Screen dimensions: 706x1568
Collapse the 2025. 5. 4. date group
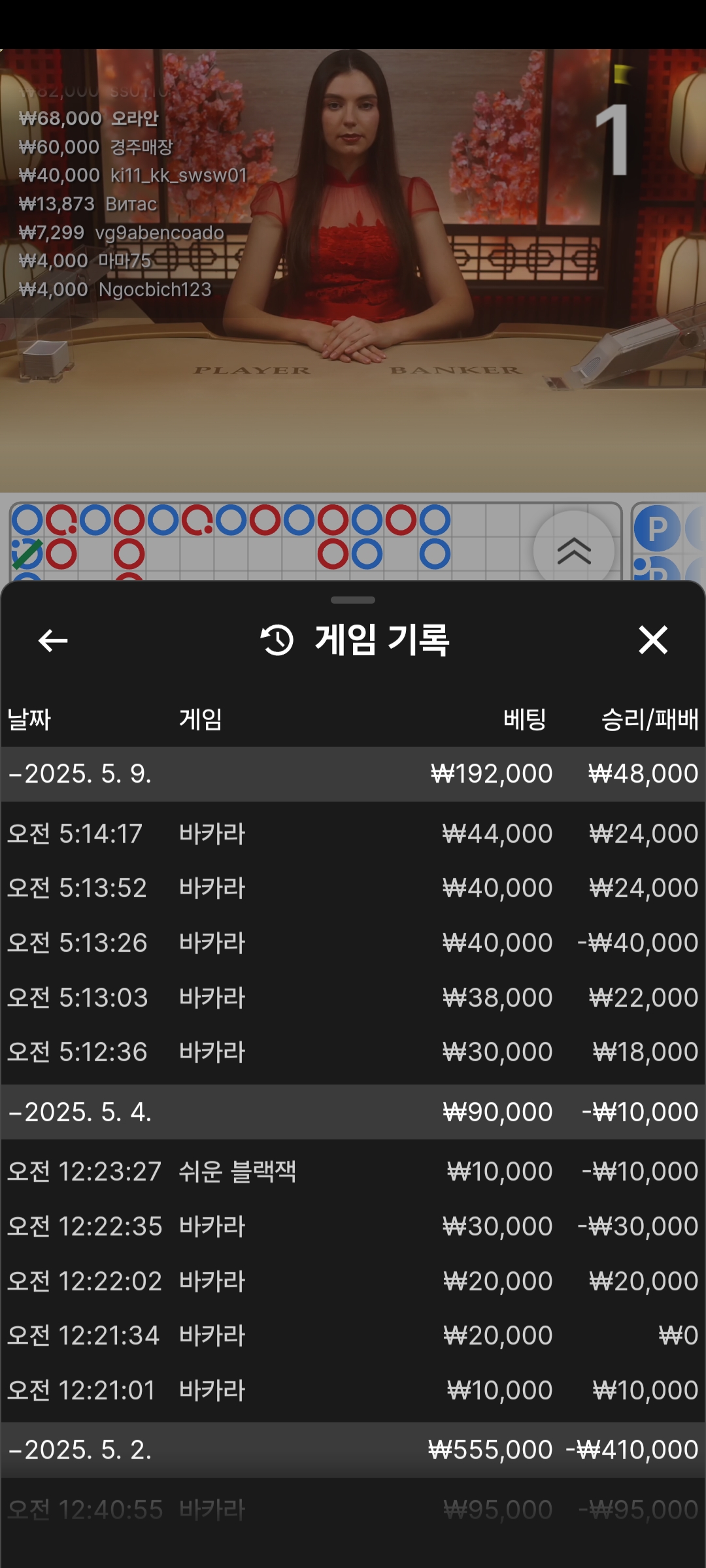click(x=353, y=1112)
